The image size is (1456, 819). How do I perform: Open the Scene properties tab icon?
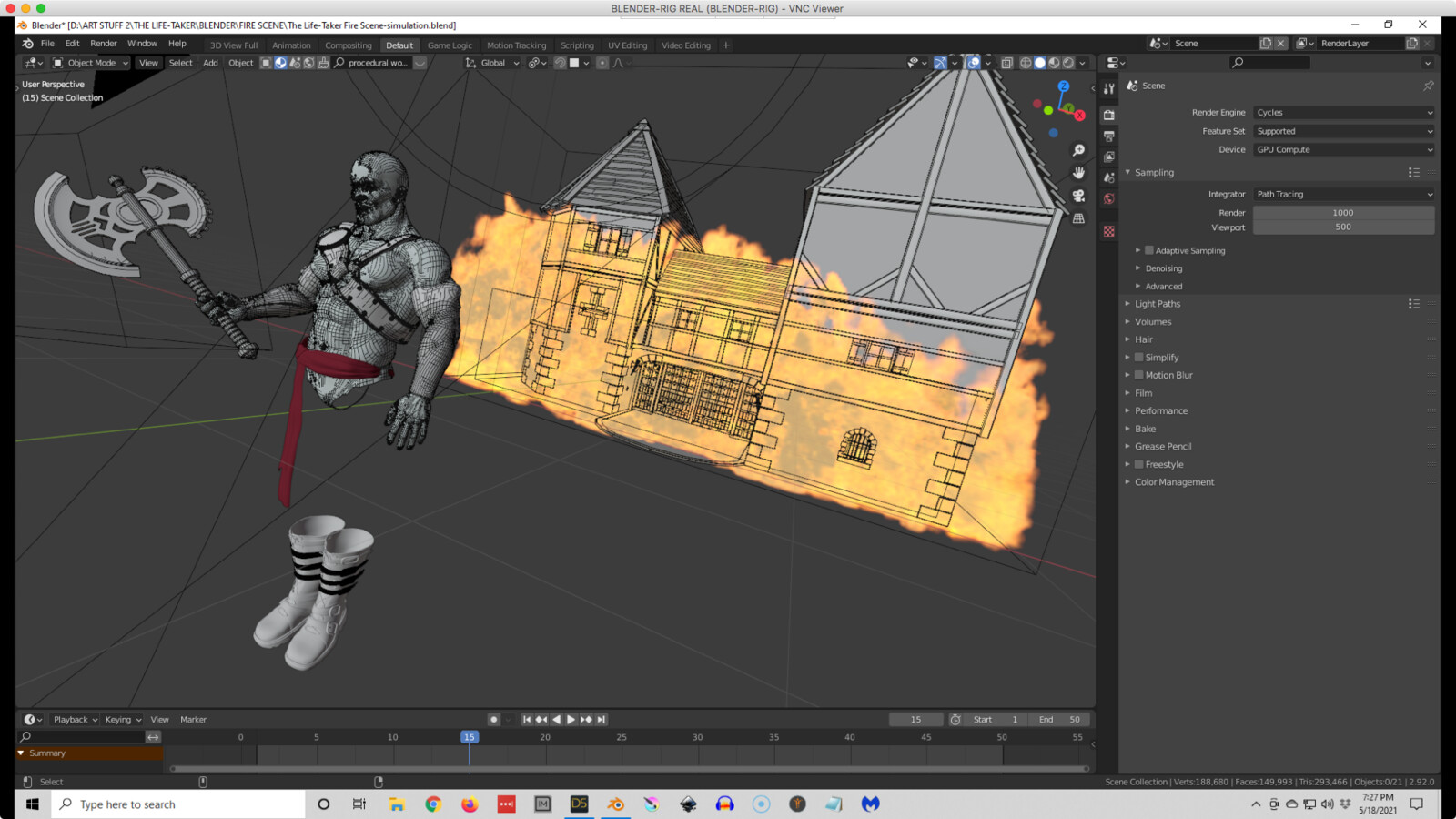click(1108, 177)
